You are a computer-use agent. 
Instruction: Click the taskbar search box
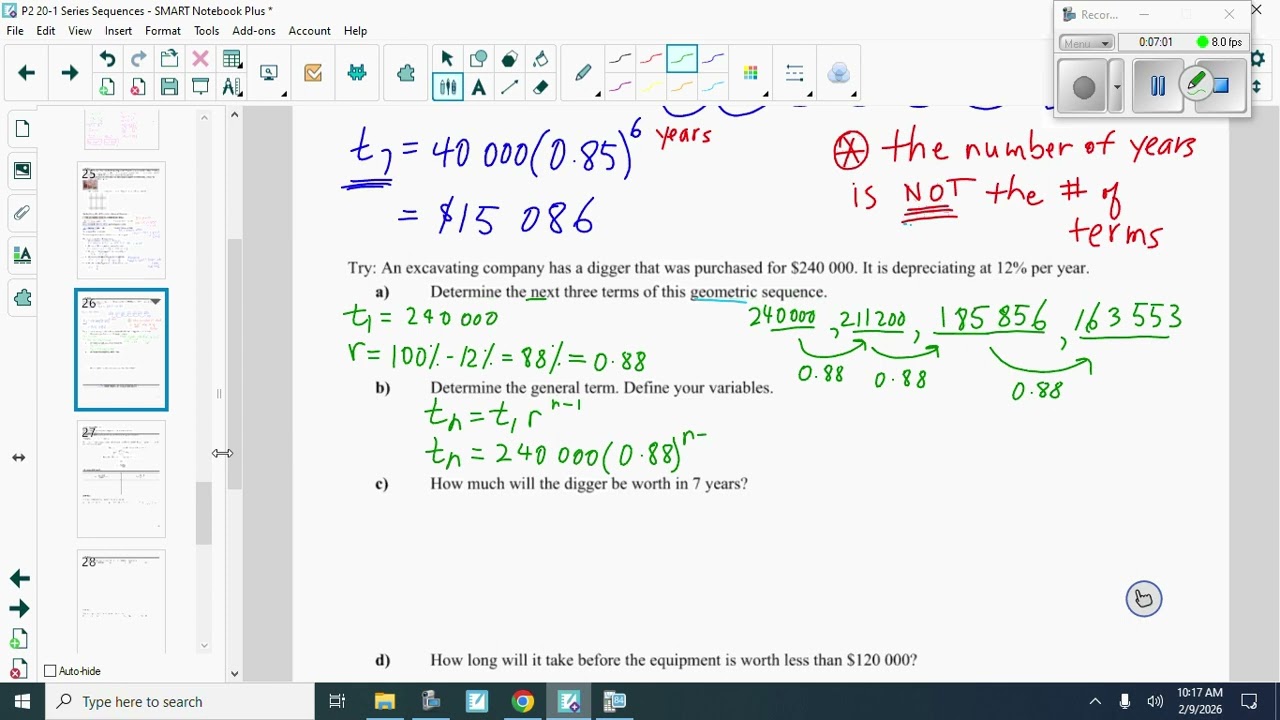point(180,701)
